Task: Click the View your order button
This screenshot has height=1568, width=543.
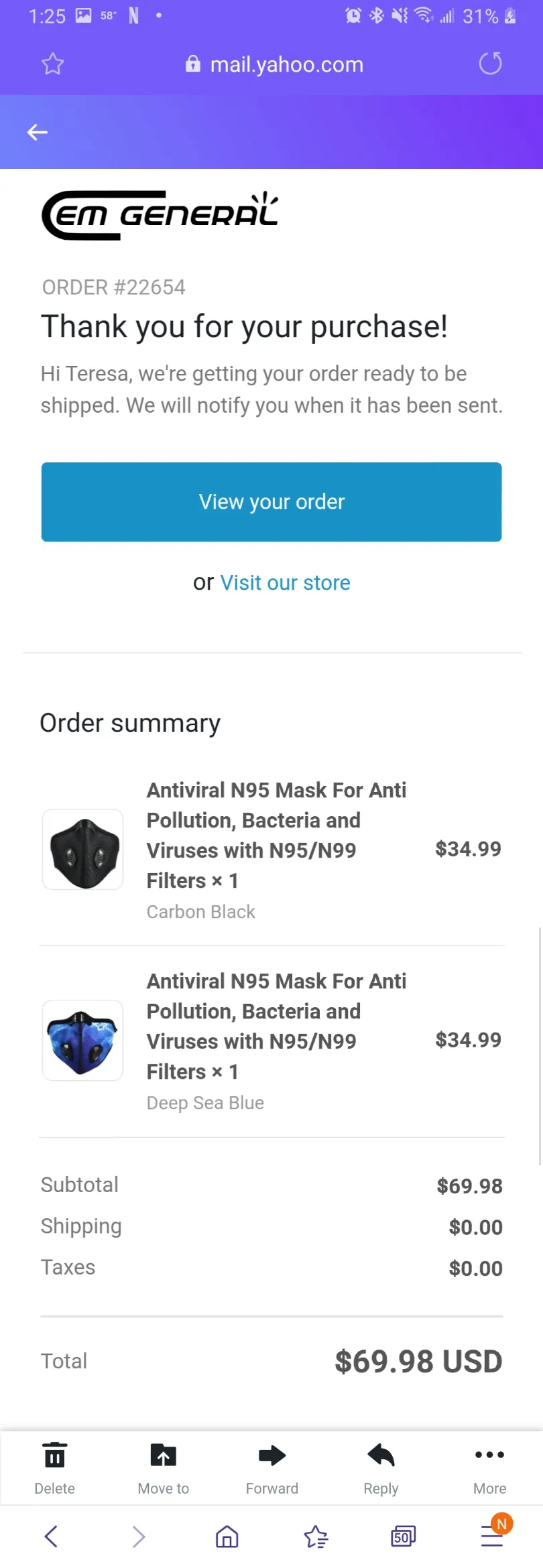Action: (271, 502)
